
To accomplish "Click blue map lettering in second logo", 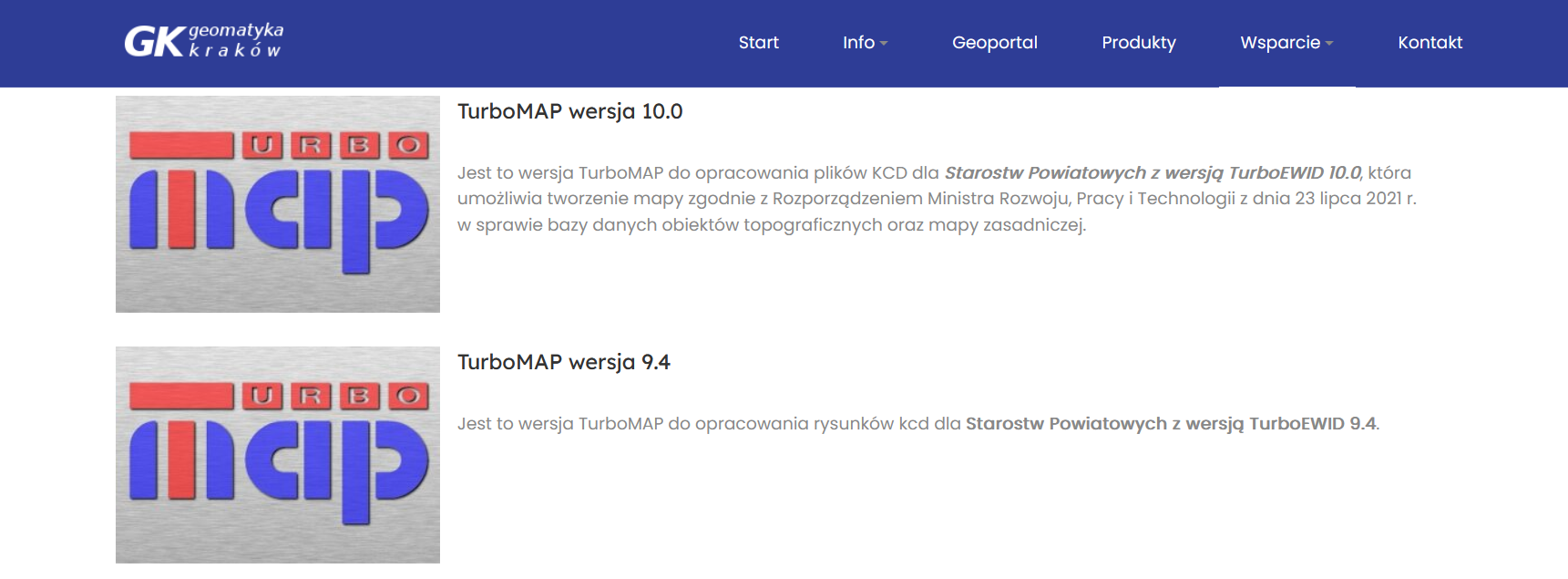I will pyautogui.click(x=279, y=472).
